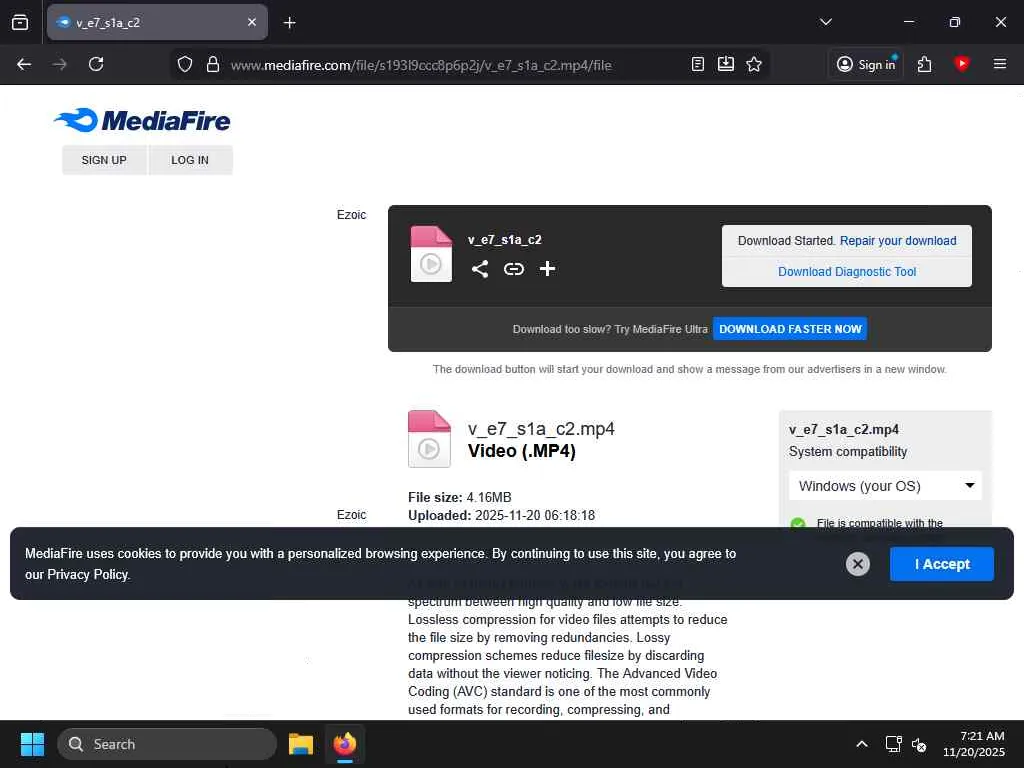Show site security info via padlock icon
1024x768 pixels.
click(212, 65)
